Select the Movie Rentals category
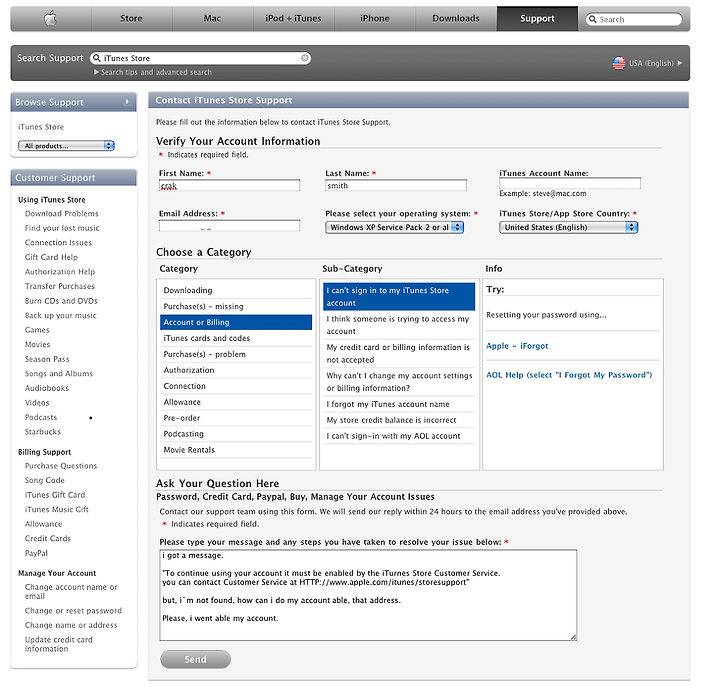This screenshot has width=720, height=693. 236,450
